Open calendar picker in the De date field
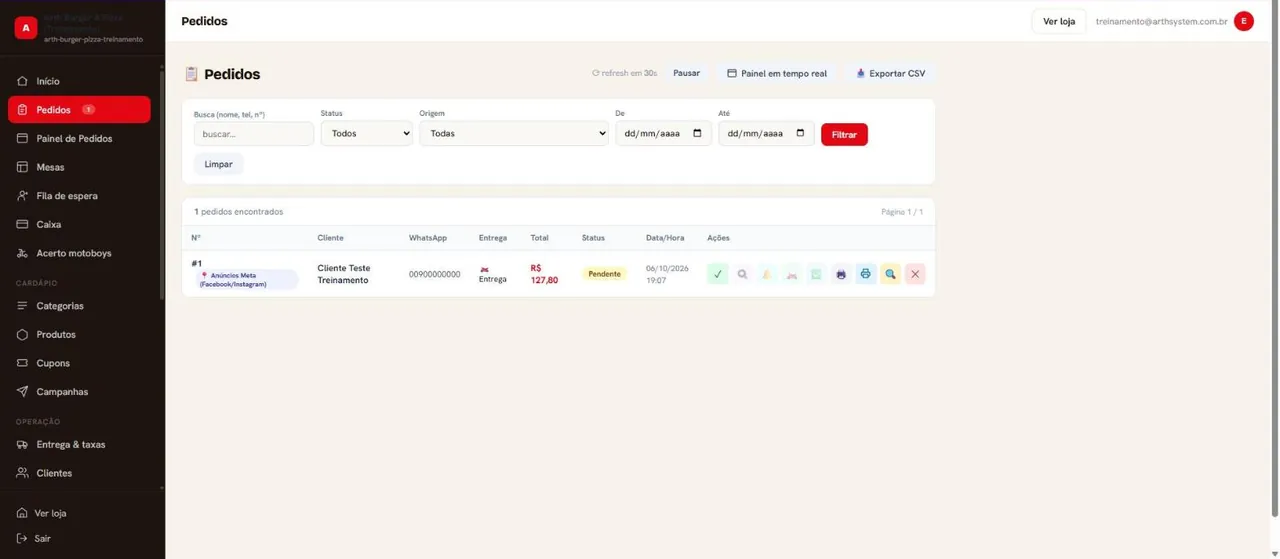The height and width of the screenshot is (559, 1280). [x=697, y=133]
